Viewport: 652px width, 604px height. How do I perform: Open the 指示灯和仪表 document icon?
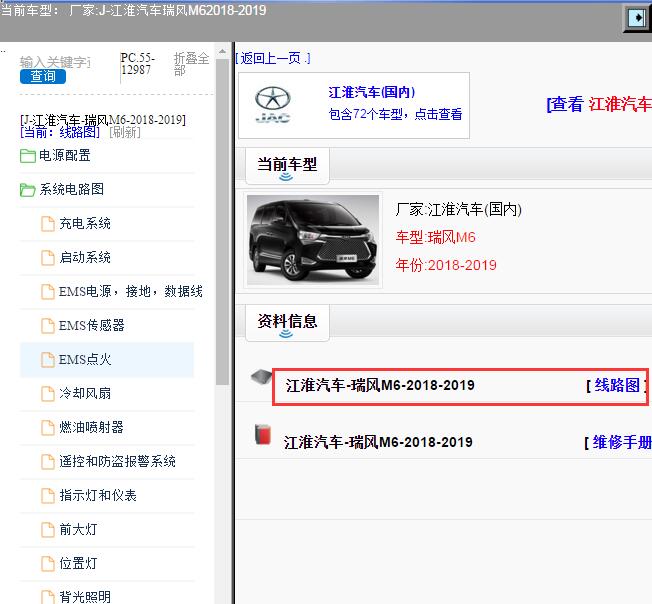[48, 496]
